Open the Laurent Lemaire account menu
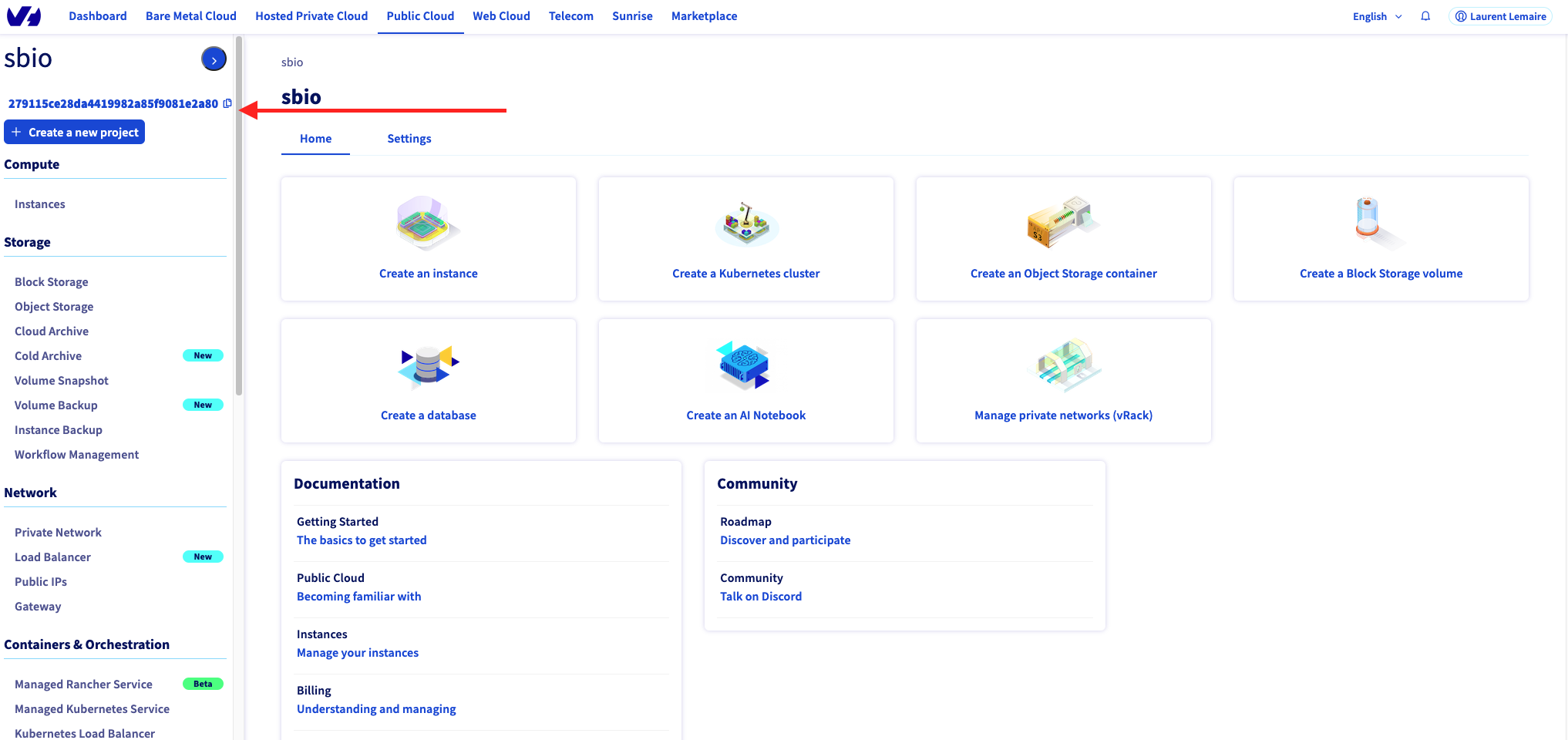This screenshot has width=1568, height=740. click(x=1500, y=15)
